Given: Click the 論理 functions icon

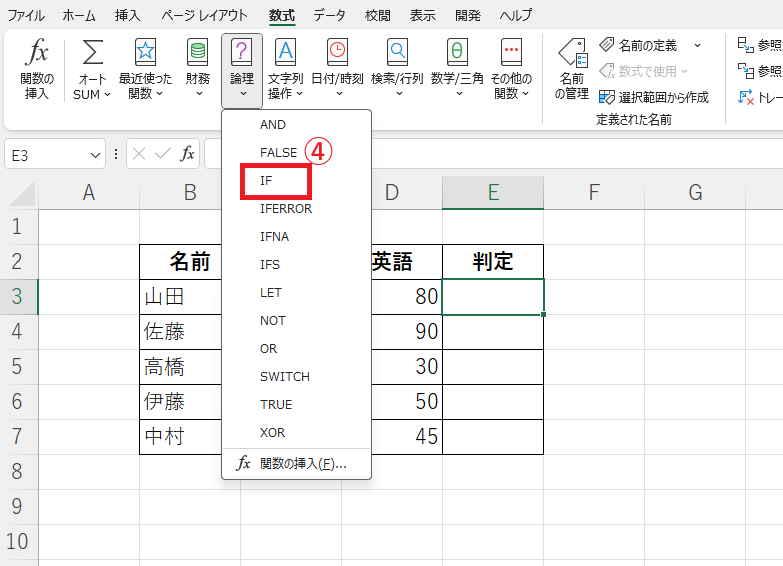Looking at the screenshot, I should tap(242, 52).
